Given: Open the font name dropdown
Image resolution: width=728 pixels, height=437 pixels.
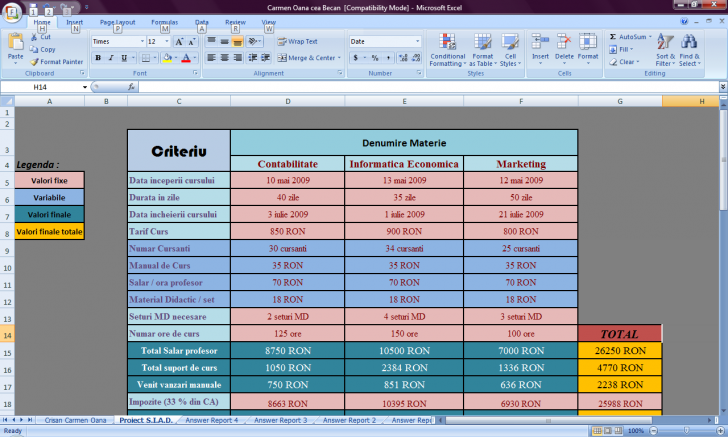Looking at the screenshot, I should (x=140, y=42).
